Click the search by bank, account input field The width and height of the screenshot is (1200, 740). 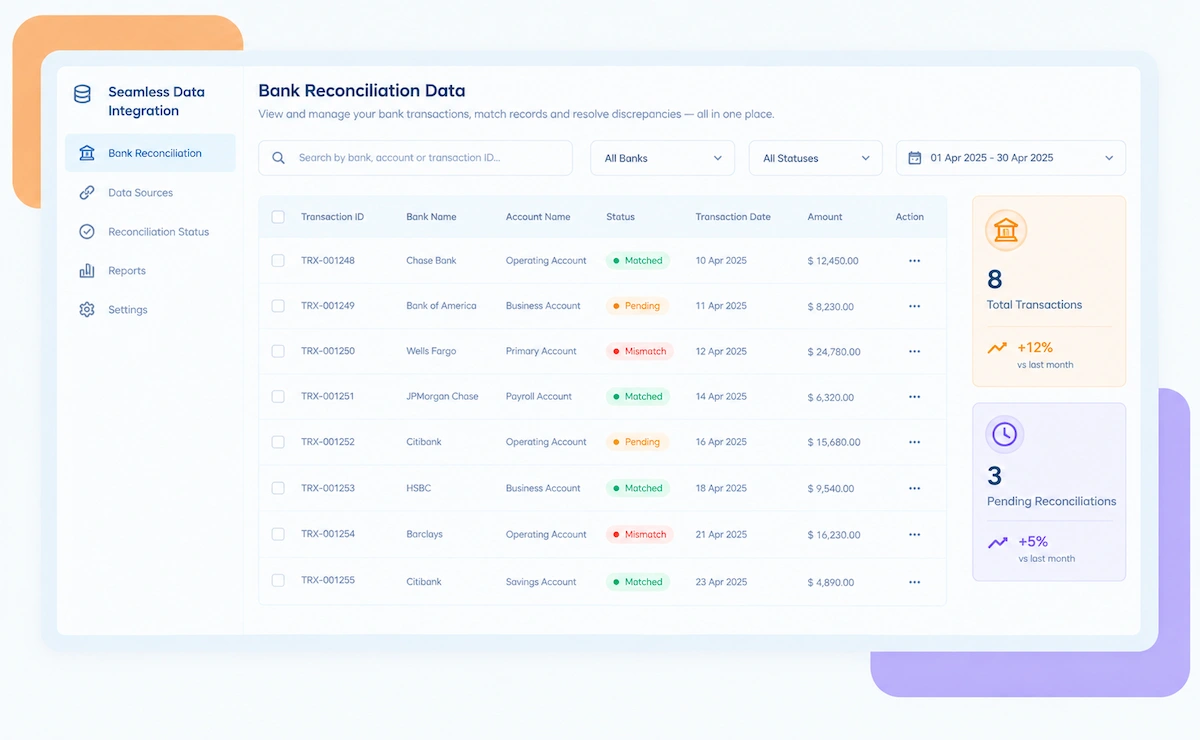click(x=415, y=158)
